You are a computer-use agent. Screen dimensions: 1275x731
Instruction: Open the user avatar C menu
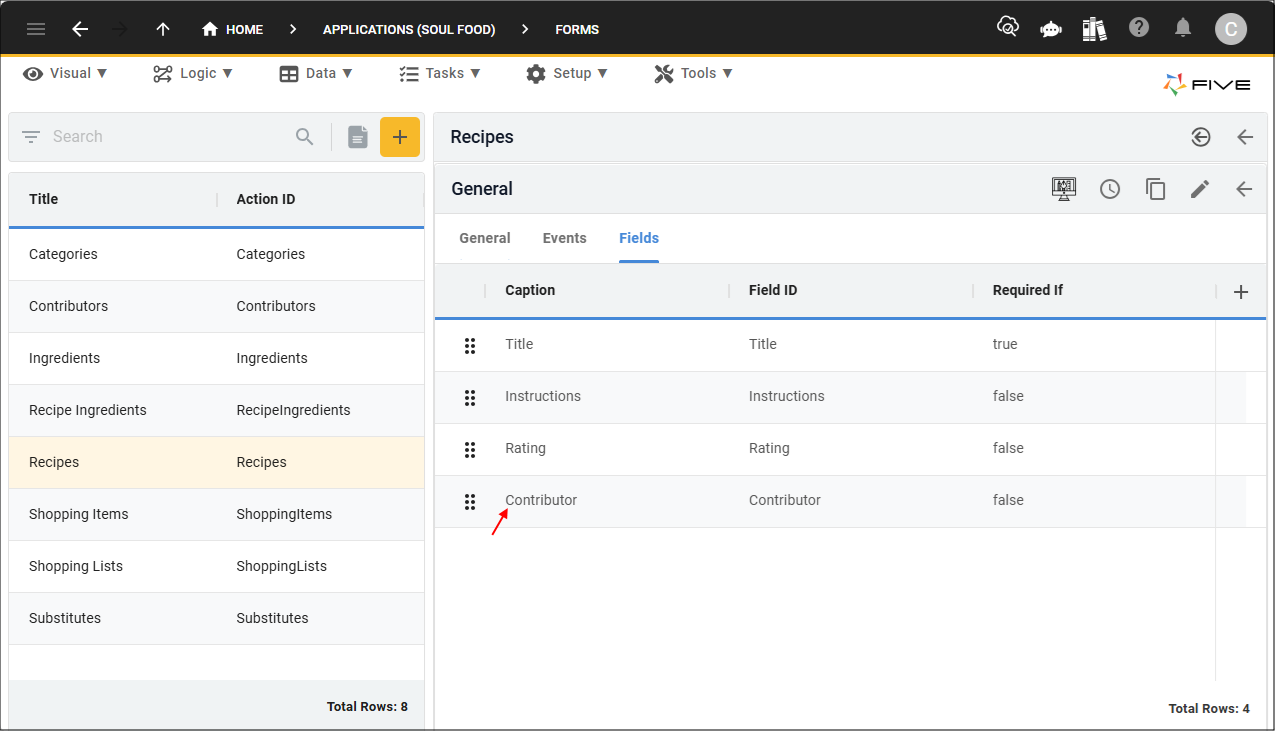[x=1231, y=29]
